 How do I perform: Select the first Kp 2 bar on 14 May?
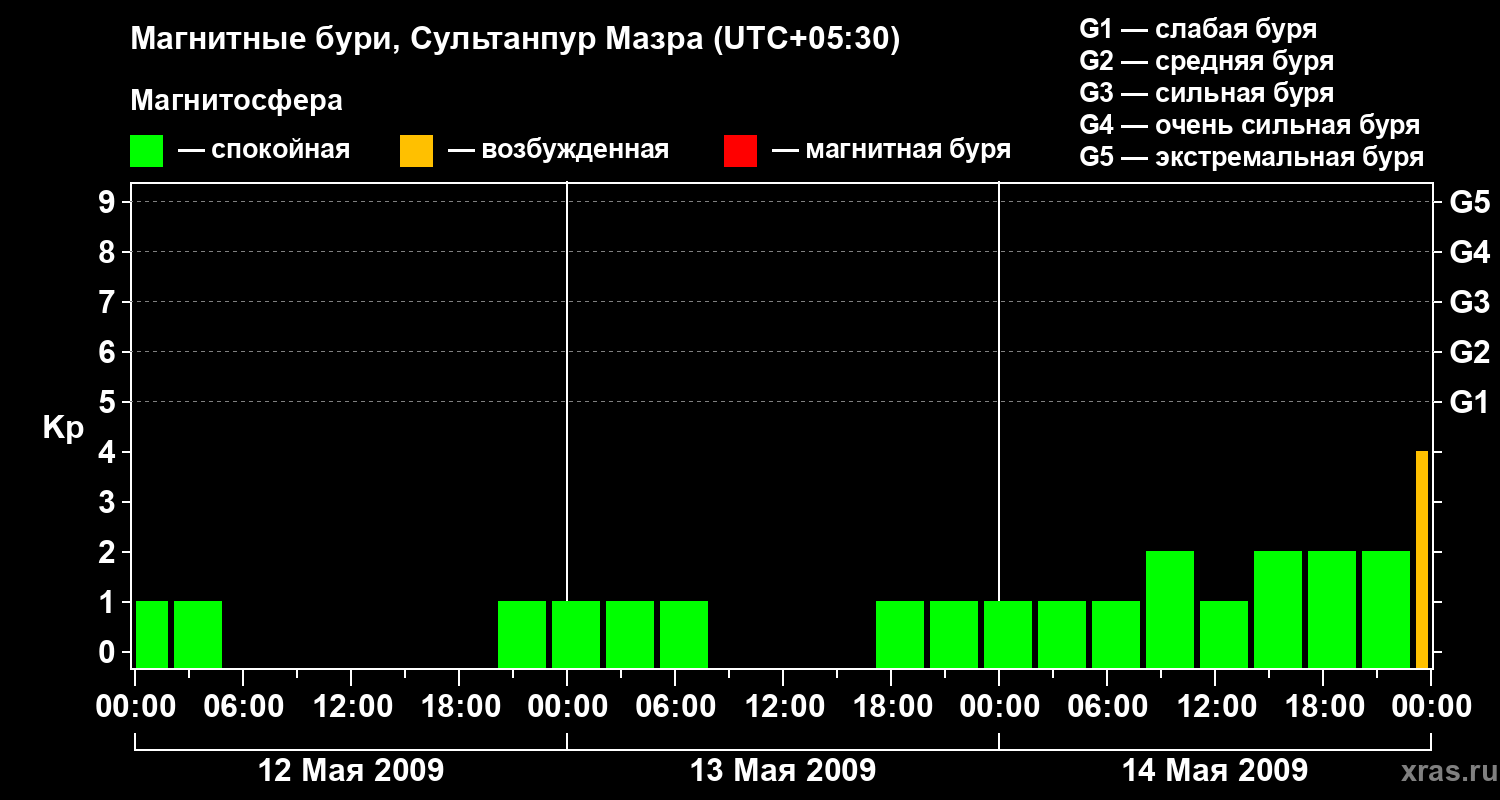(x=1169, y=609)
